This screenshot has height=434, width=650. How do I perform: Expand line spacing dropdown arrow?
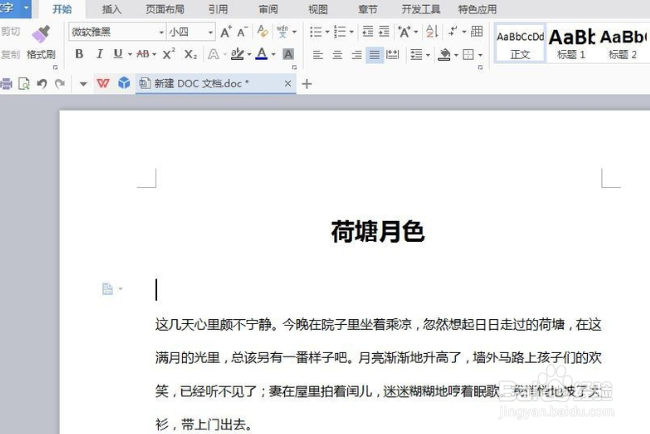coord(428,55)
